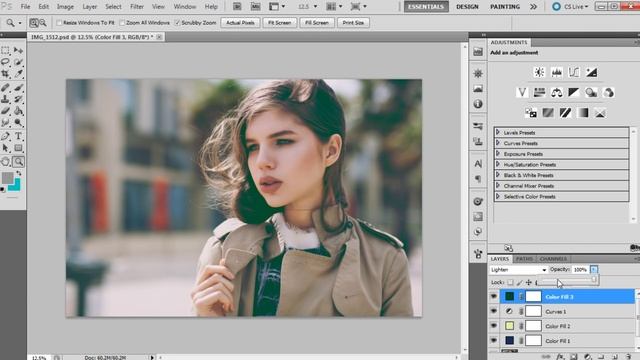Viewport: 640px width, 360px height.
Task: Select the Crop tool
Action: 6,74
